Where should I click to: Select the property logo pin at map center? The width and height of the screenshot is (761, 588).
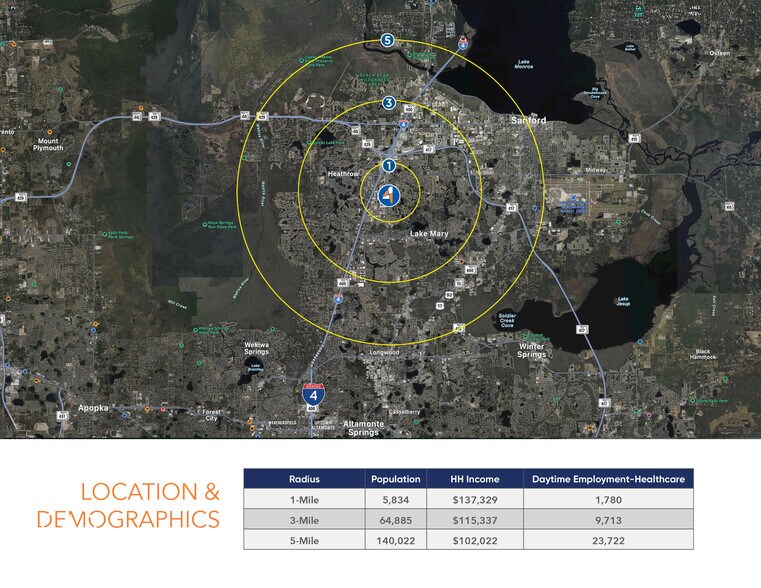click(x=389, y=196)
